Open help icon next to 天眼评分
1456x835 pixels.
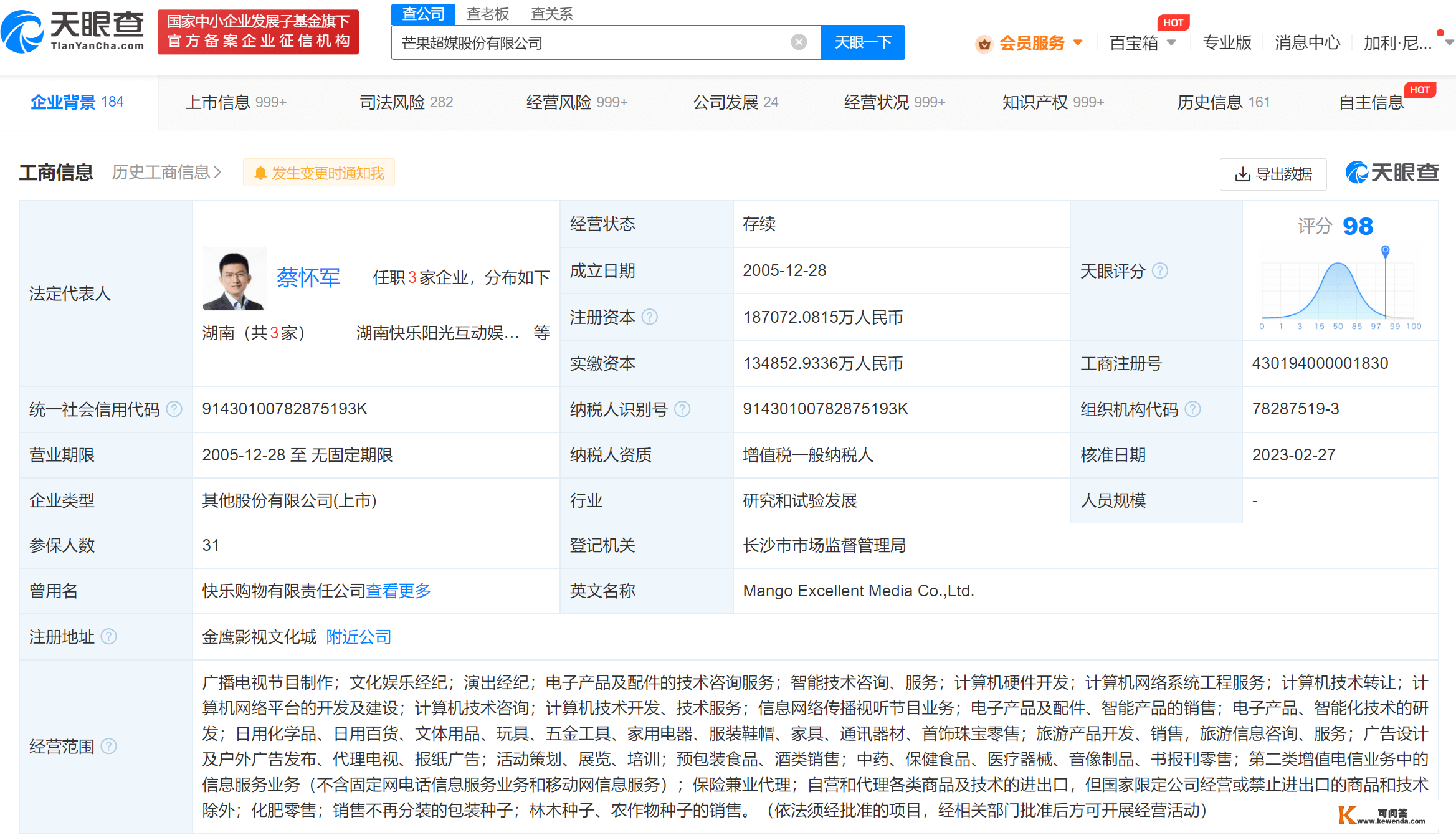tap(1160, 271)
